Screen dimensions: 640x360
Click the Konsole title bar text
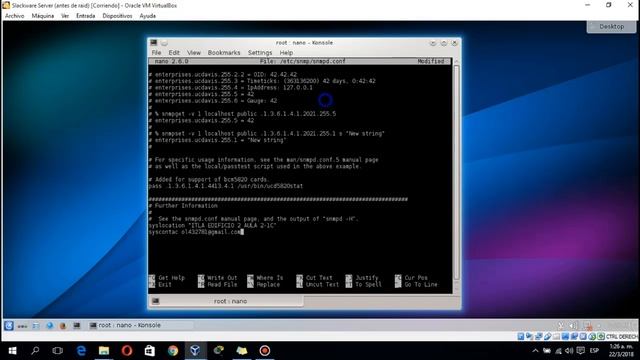point(304,42)
